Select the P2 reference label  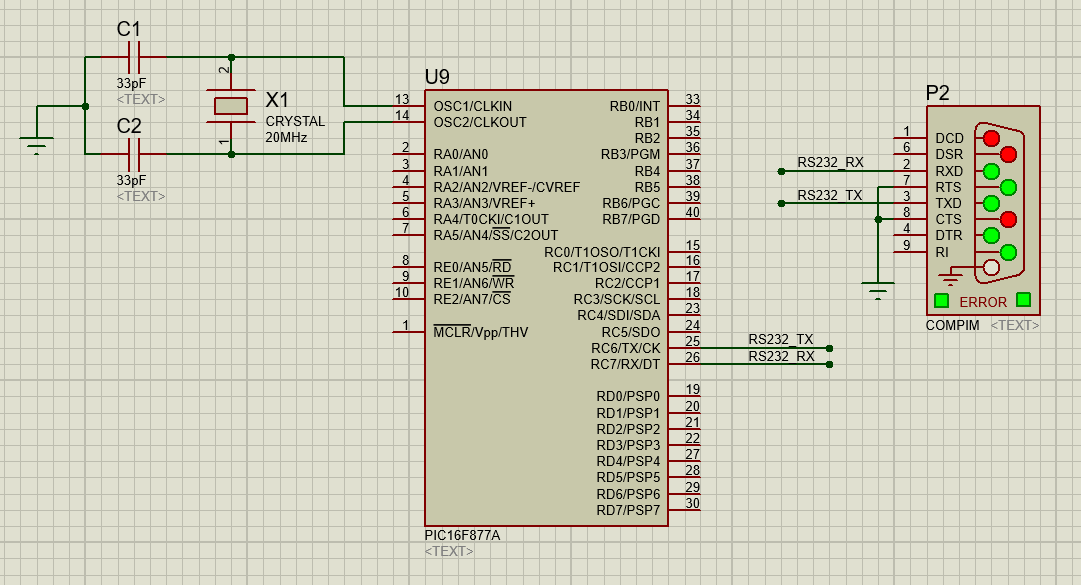click(x=937, y=93)
